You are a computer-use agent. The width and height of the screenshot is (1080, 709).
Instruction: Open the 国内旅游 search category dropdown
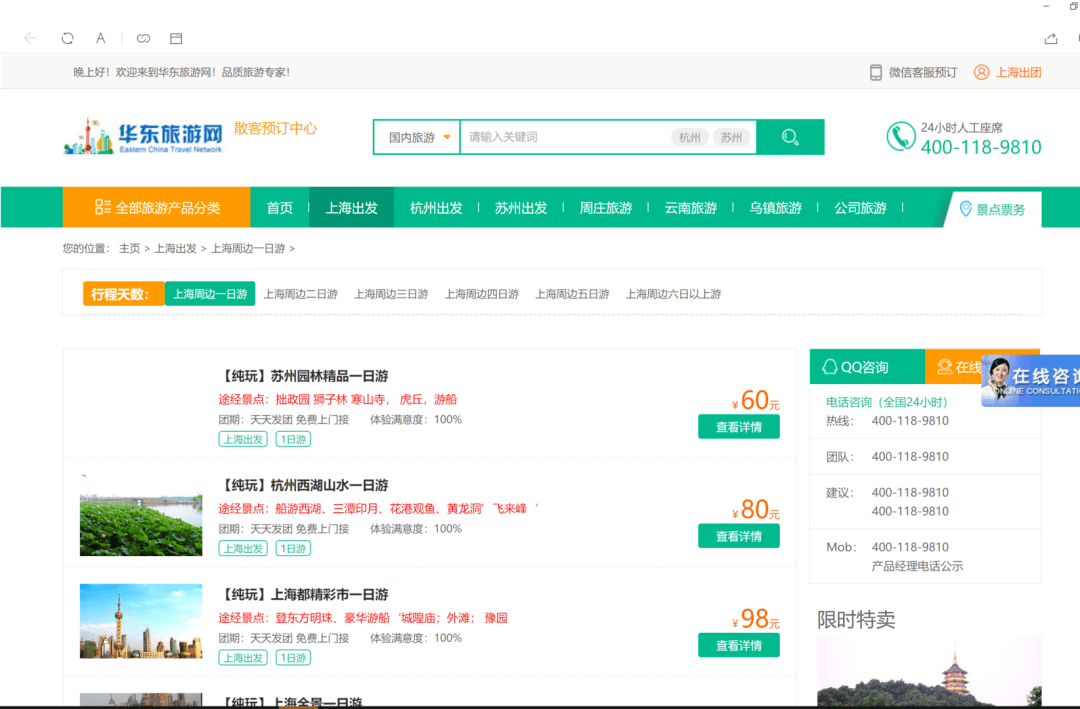click(x=418, y=137)
